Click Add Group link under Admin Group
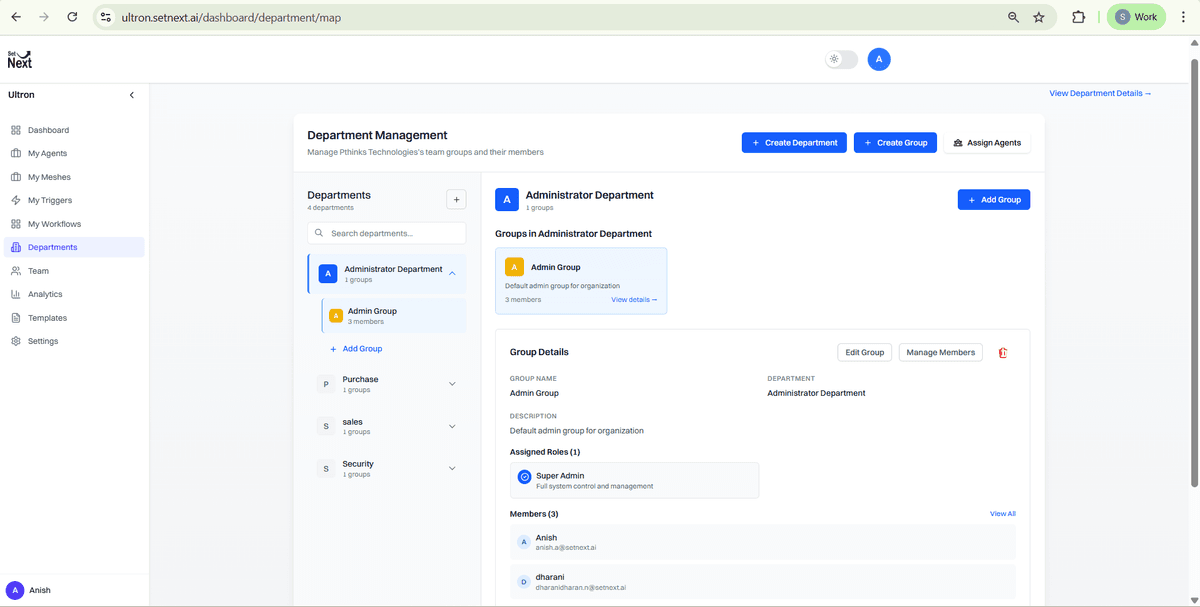 [x=356, y=349]
